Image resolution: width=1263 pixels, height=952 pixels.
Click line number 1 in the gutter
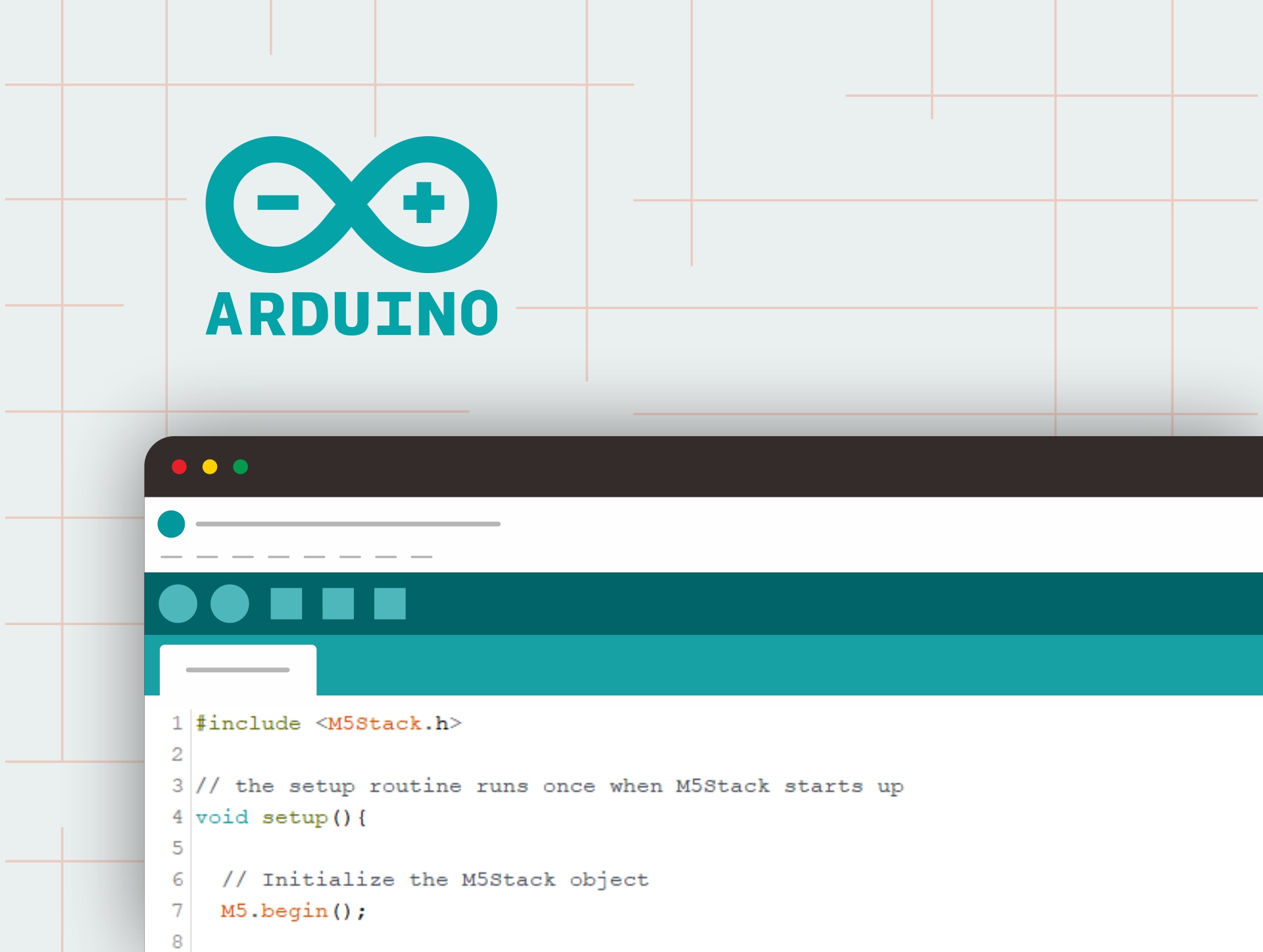177,723
